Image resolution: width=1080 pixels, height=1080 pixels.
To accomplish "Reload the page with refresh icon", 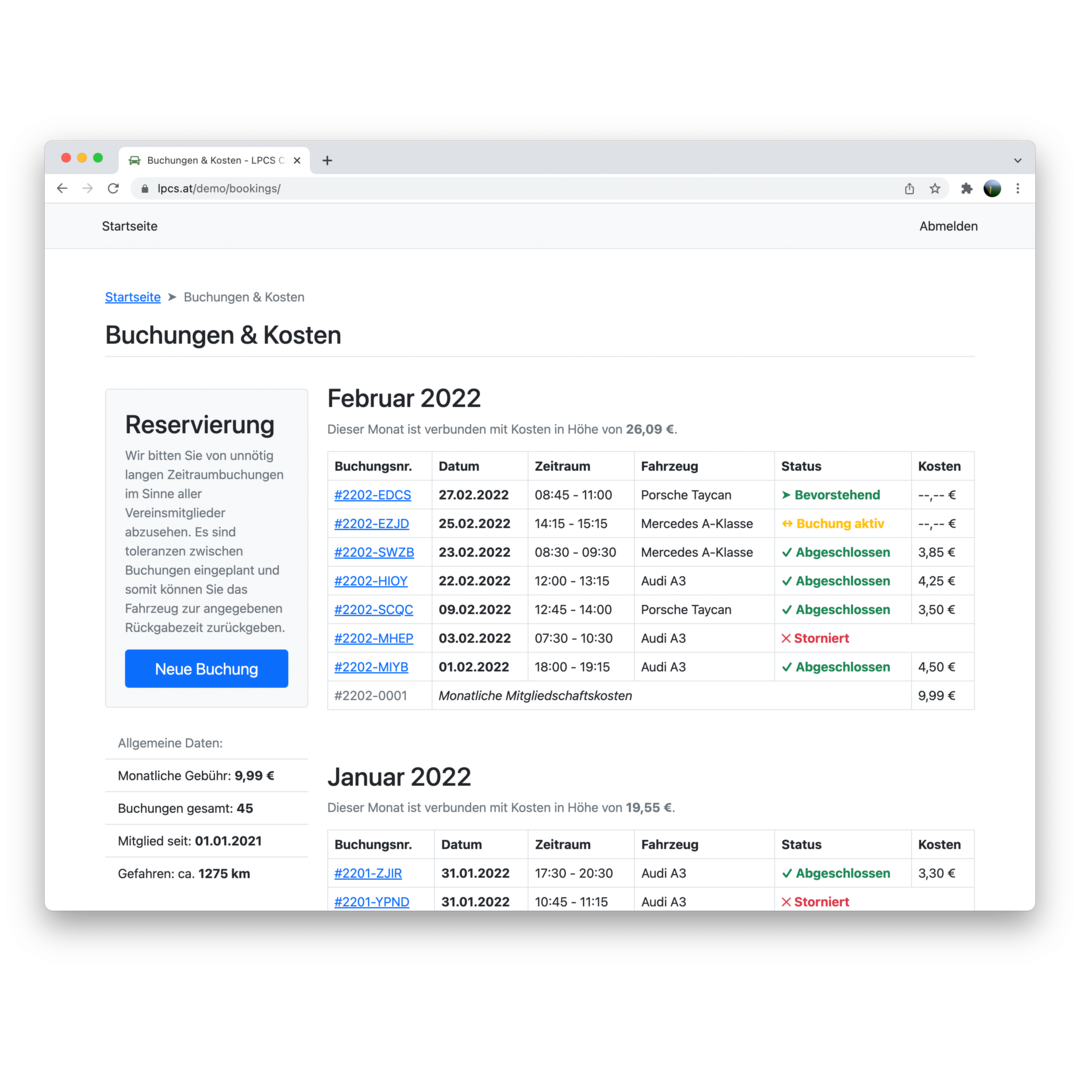I will pyautogui.click(x=113, y=188).
